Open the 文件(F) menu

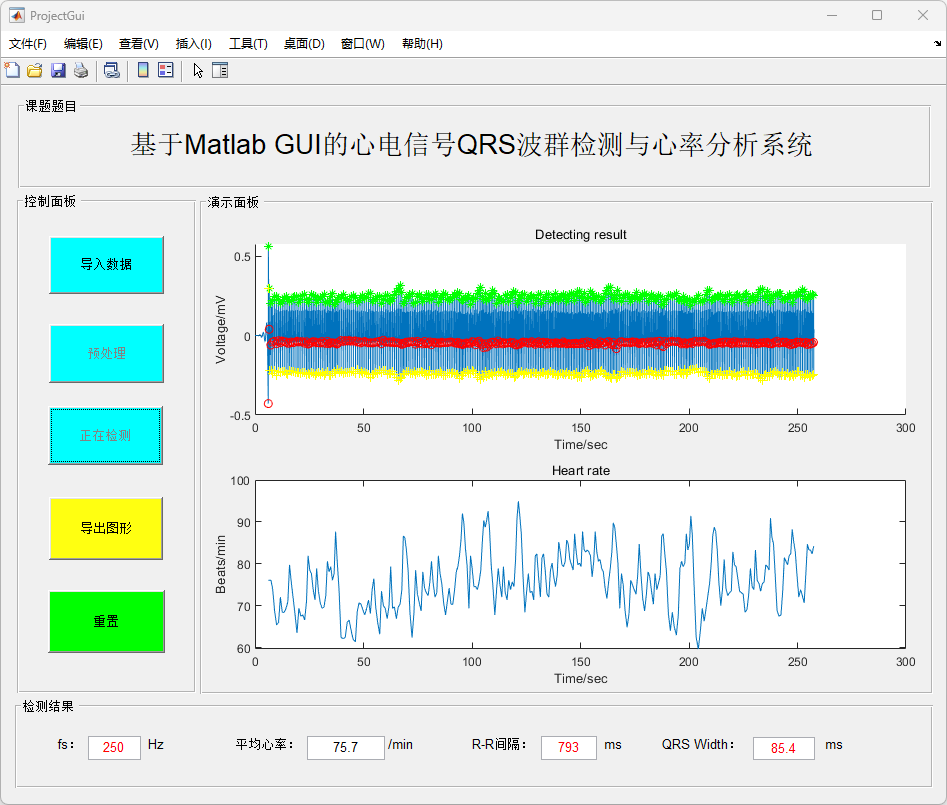click(28, 44)
